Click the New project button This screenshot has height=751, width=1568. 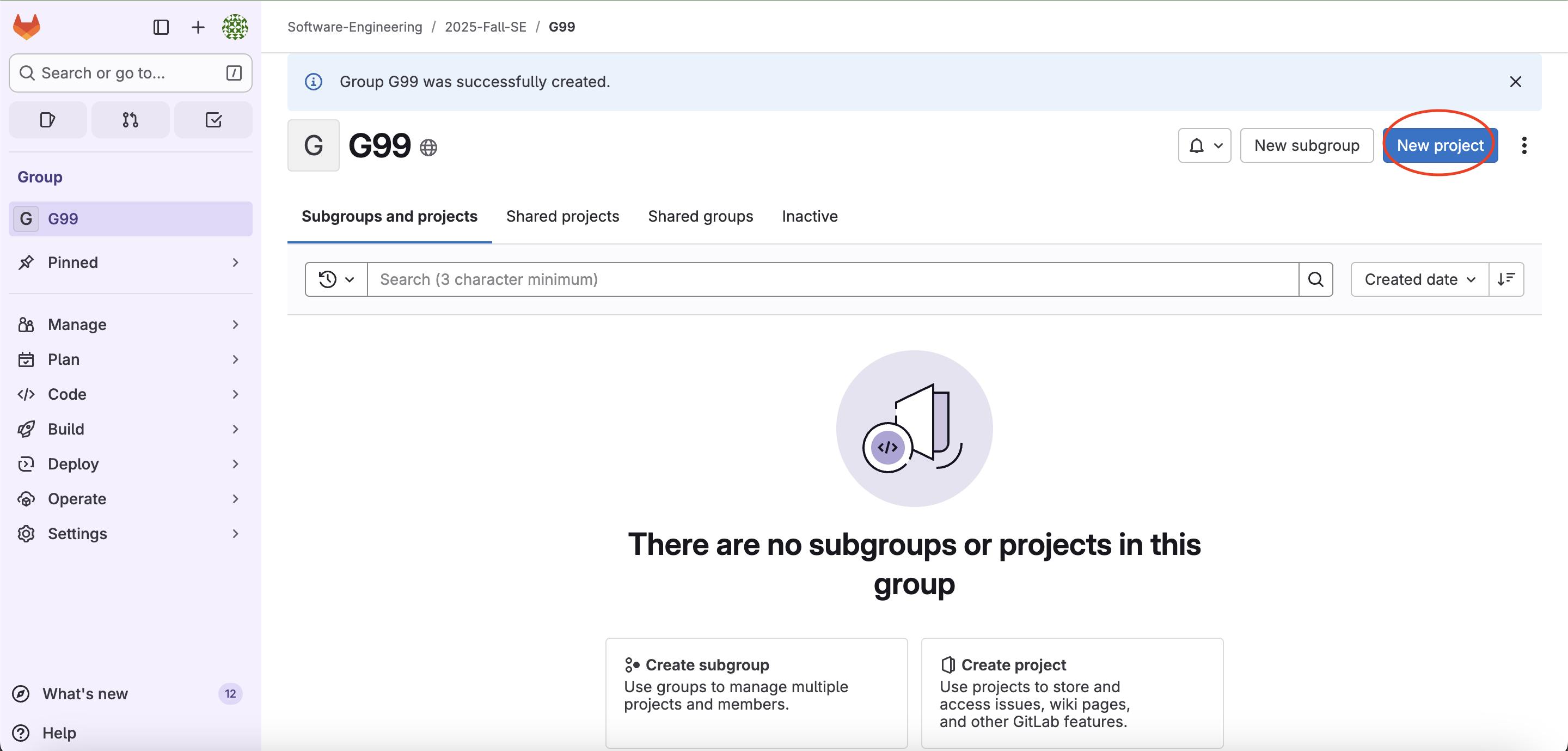(x=1440, y=145)
